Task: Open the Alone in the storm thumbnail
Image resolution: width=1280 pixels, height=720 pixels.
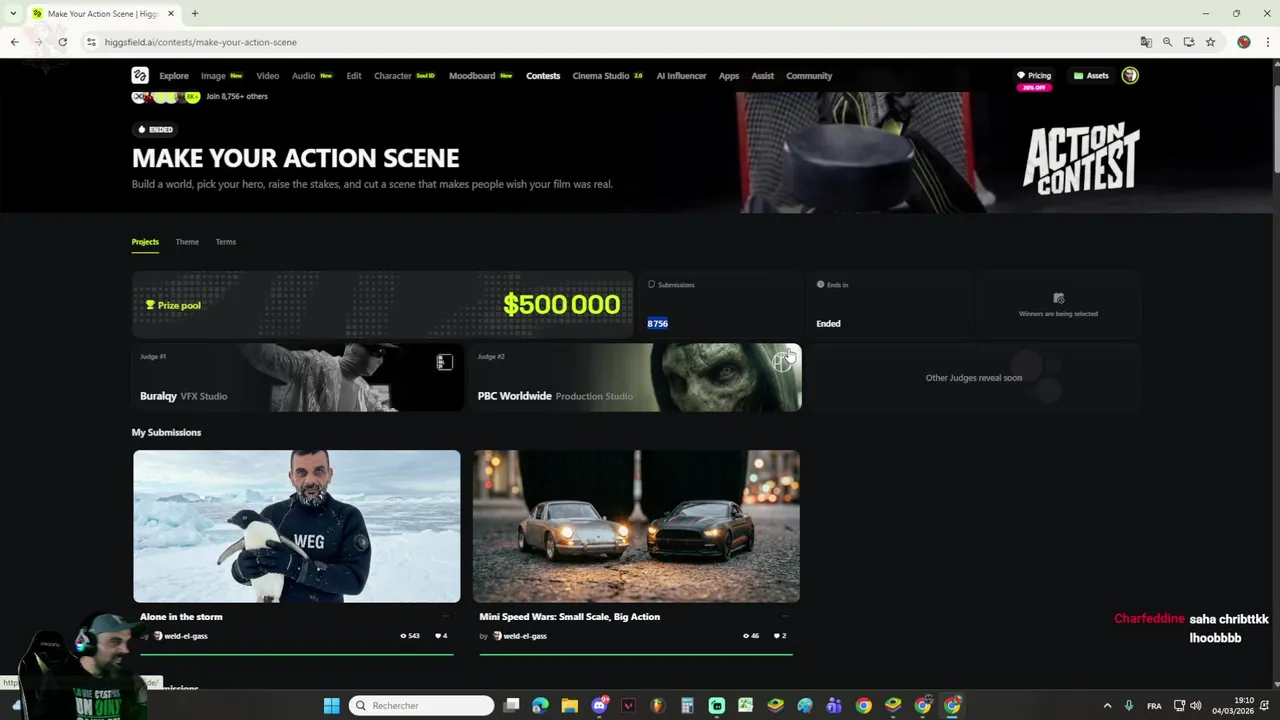Action: coord(297,526)
